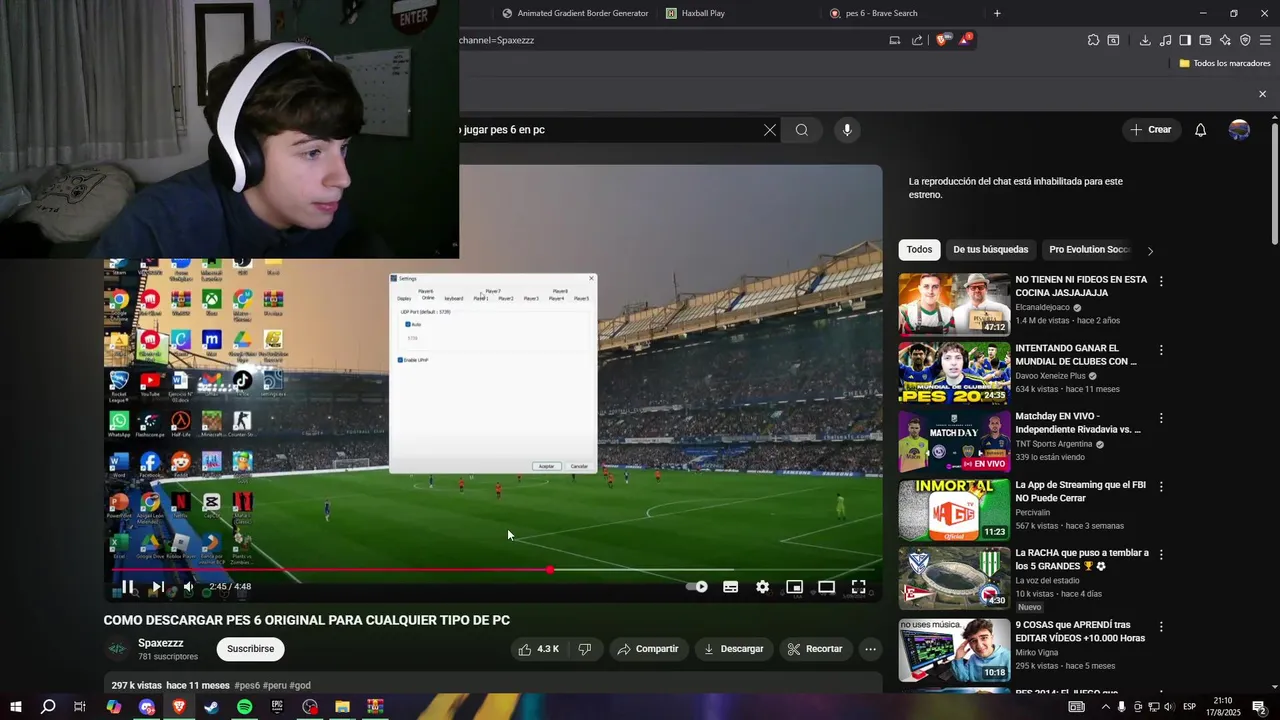Image resolution: width=1280 pixels, height=720 pixels.
Task: Subscribe to the Spaxezzz channel
Action: pyautogui.click(x=250, y=649)
